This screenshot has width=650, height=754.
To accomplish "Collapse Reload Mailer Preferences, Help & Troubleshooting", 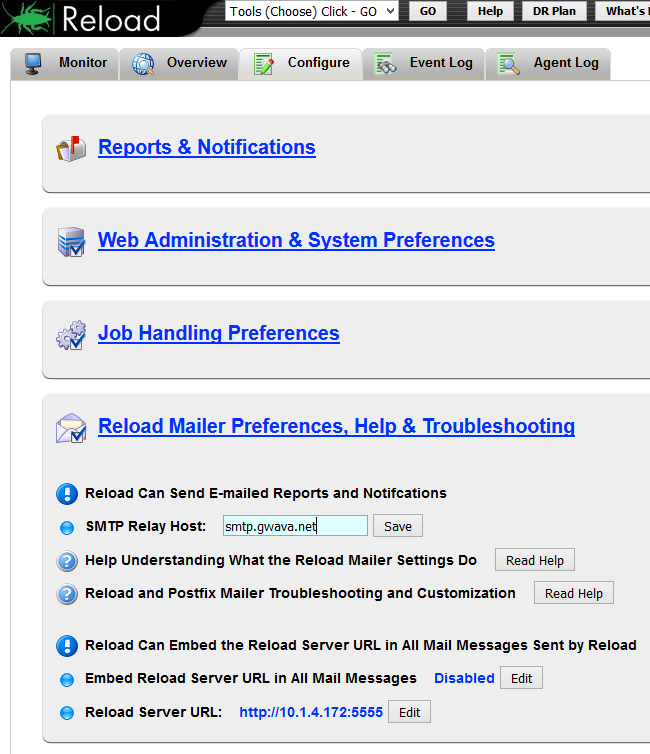I will pyautogui.click(x=337, y=426).
